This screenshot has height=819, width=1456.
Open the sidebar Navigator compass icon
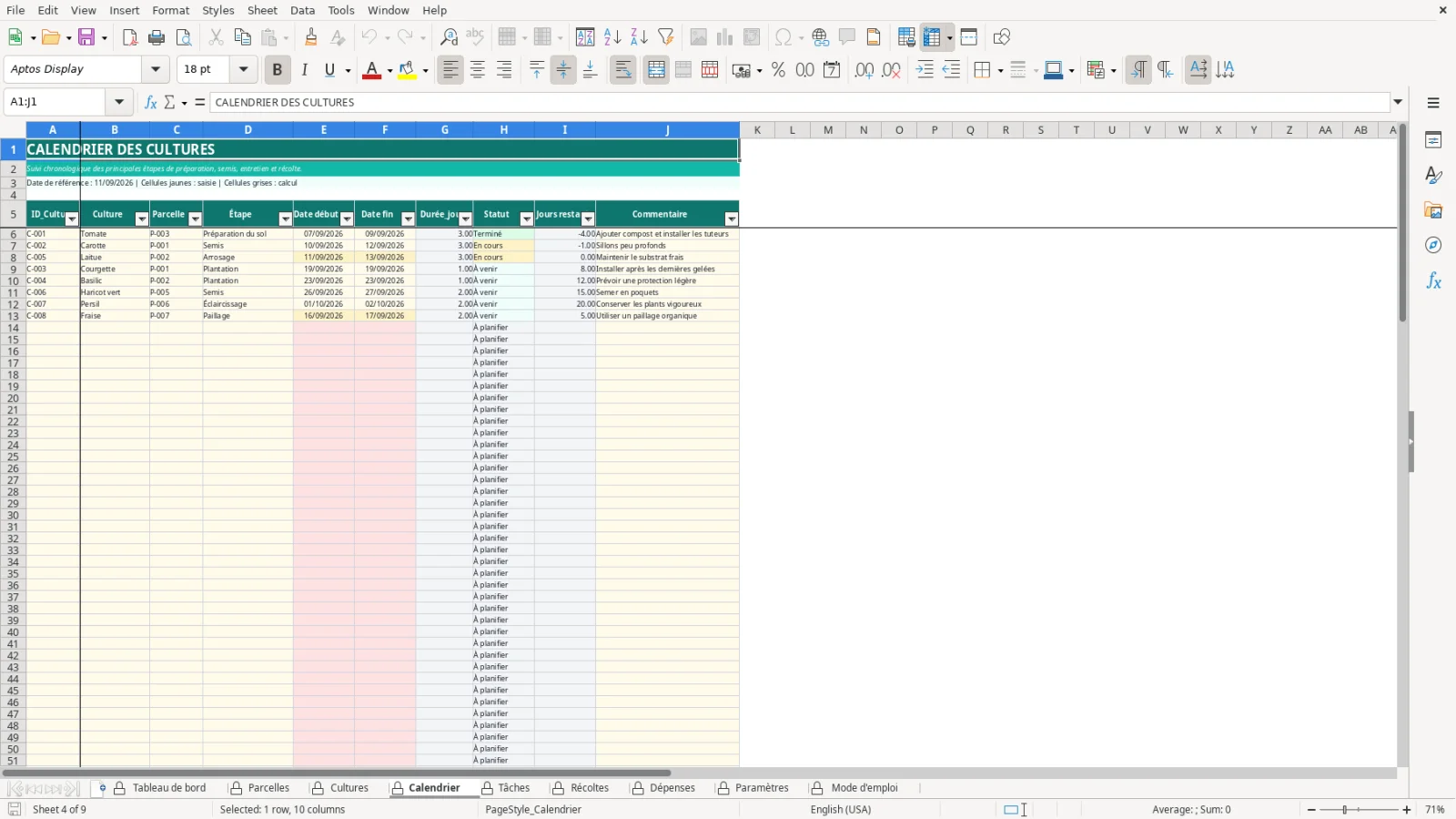click(1433, 246)
